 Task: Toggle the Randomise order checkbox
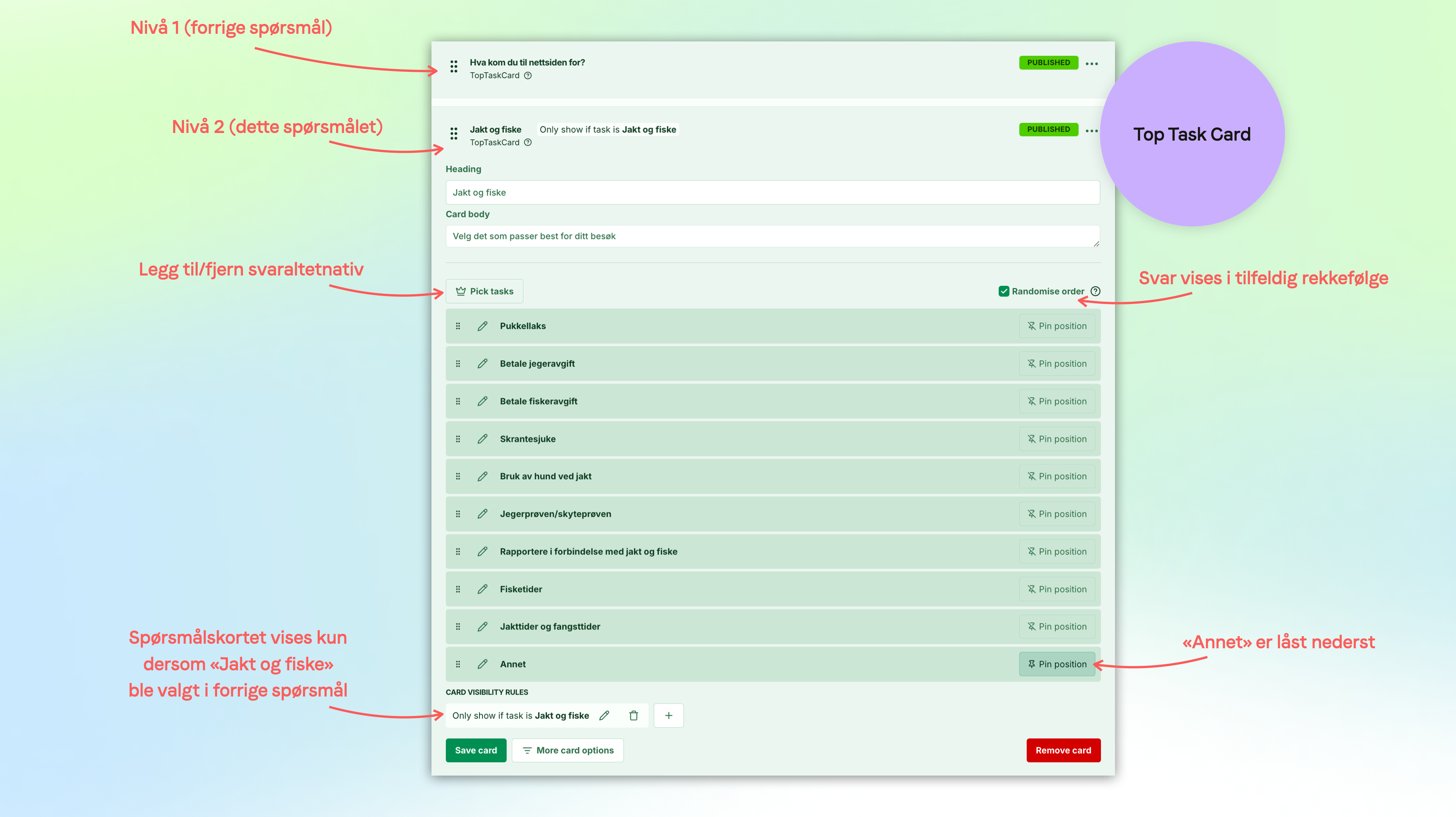tap(1003, 291)
